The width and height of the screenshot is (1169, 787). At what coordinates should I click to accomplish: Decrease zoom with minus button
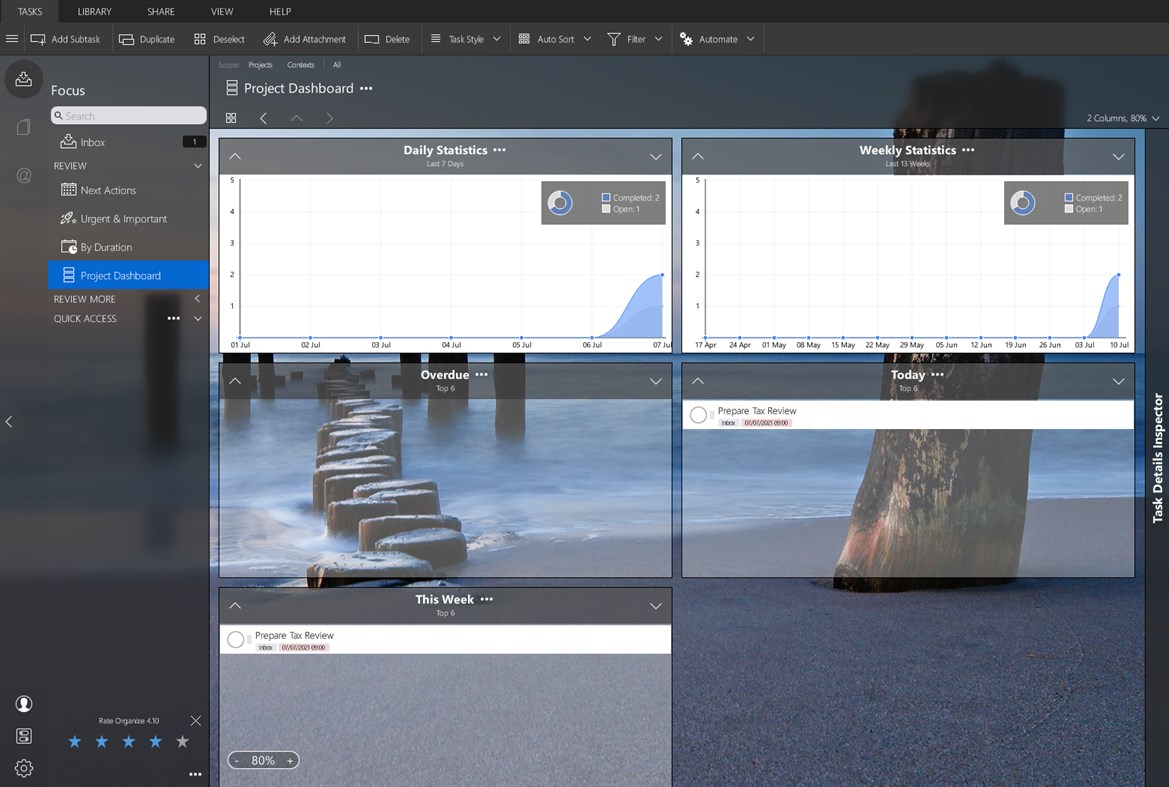[x=237, y=760]
